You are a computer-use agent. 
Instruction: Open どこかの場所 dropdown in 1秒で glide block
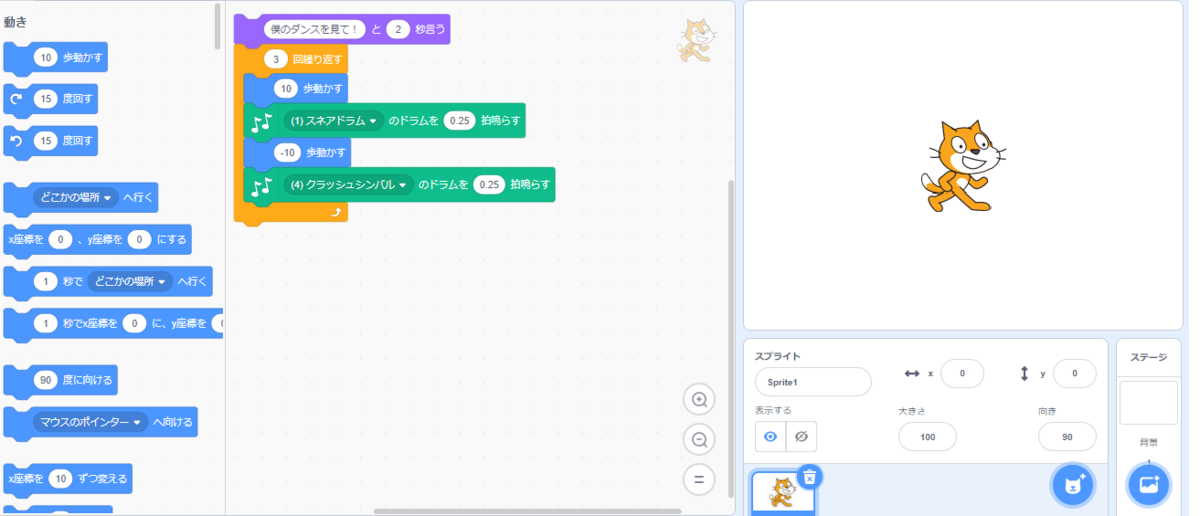(131, 282)
